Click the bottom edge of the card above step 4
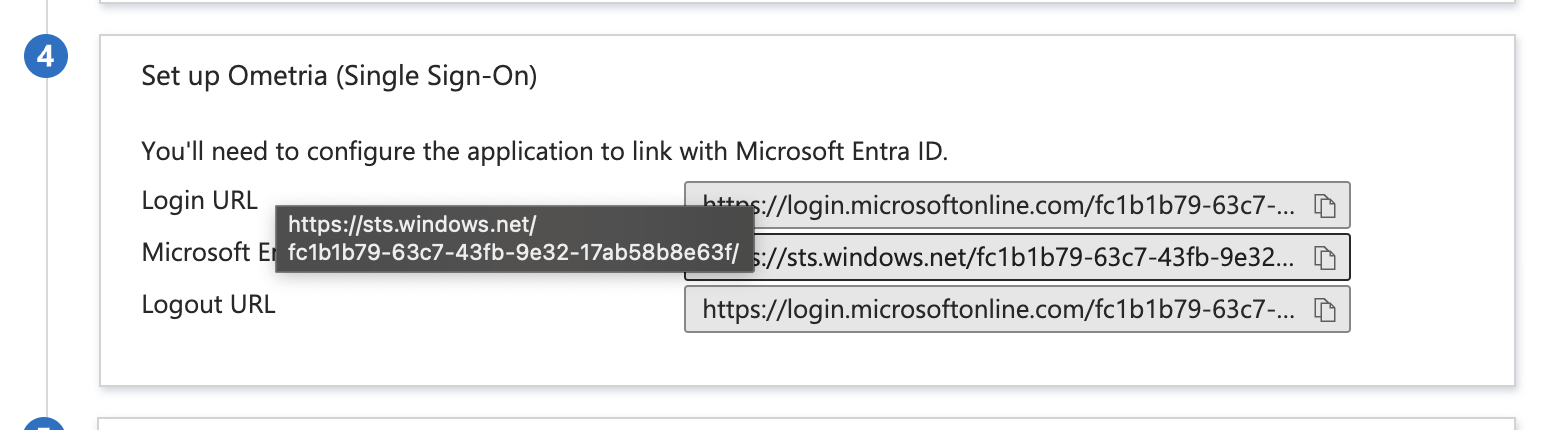This screenshot has width=1564, height=430. tap(807, 3)
